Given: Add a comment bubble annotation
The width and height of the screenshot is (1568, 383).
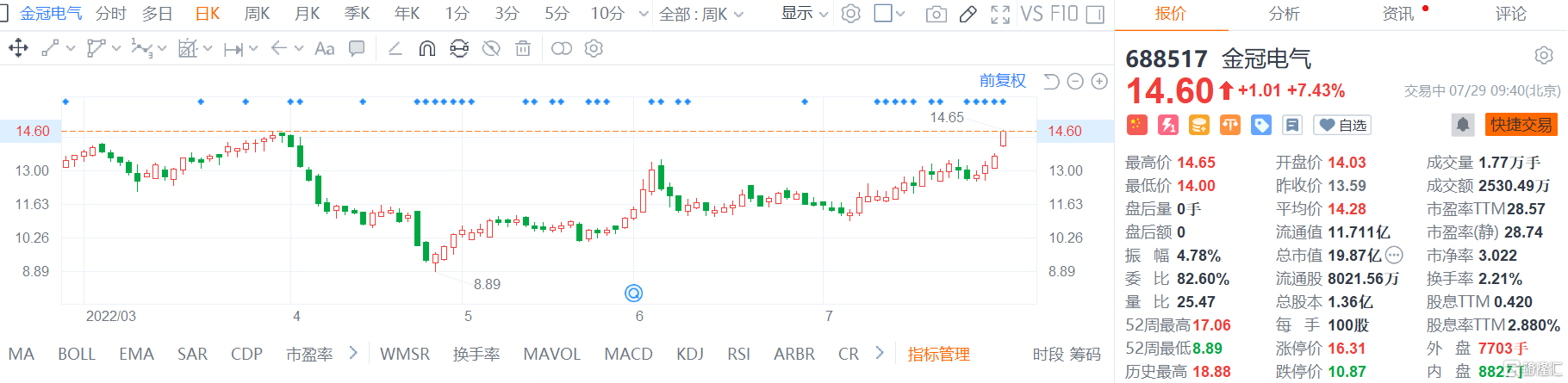Looking at the screenshot, I should tap(356, 49).
